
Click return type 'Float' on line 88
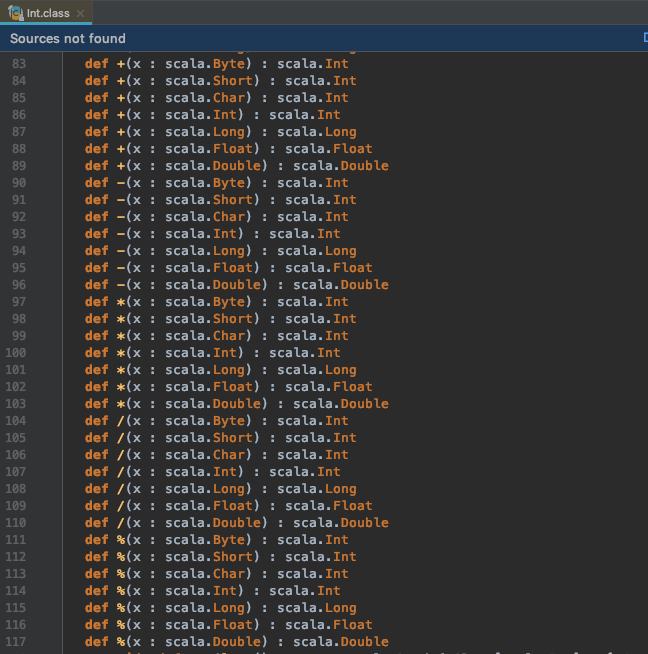(353, 149)
